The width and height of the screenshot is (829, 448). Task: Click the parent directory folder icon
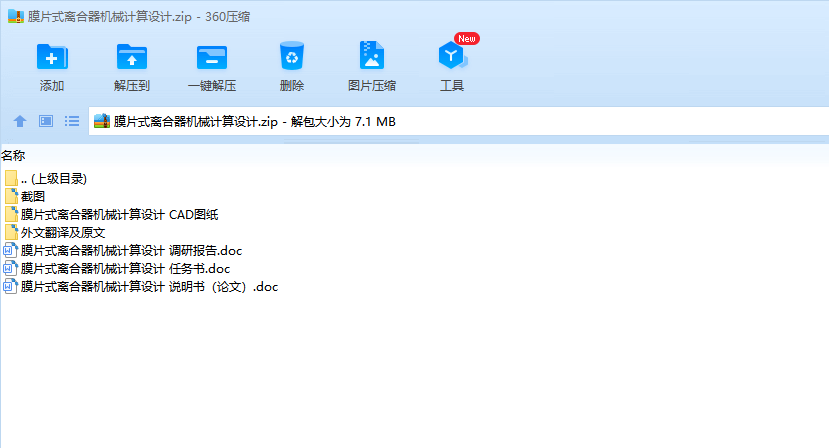click(x=11, y=178)
